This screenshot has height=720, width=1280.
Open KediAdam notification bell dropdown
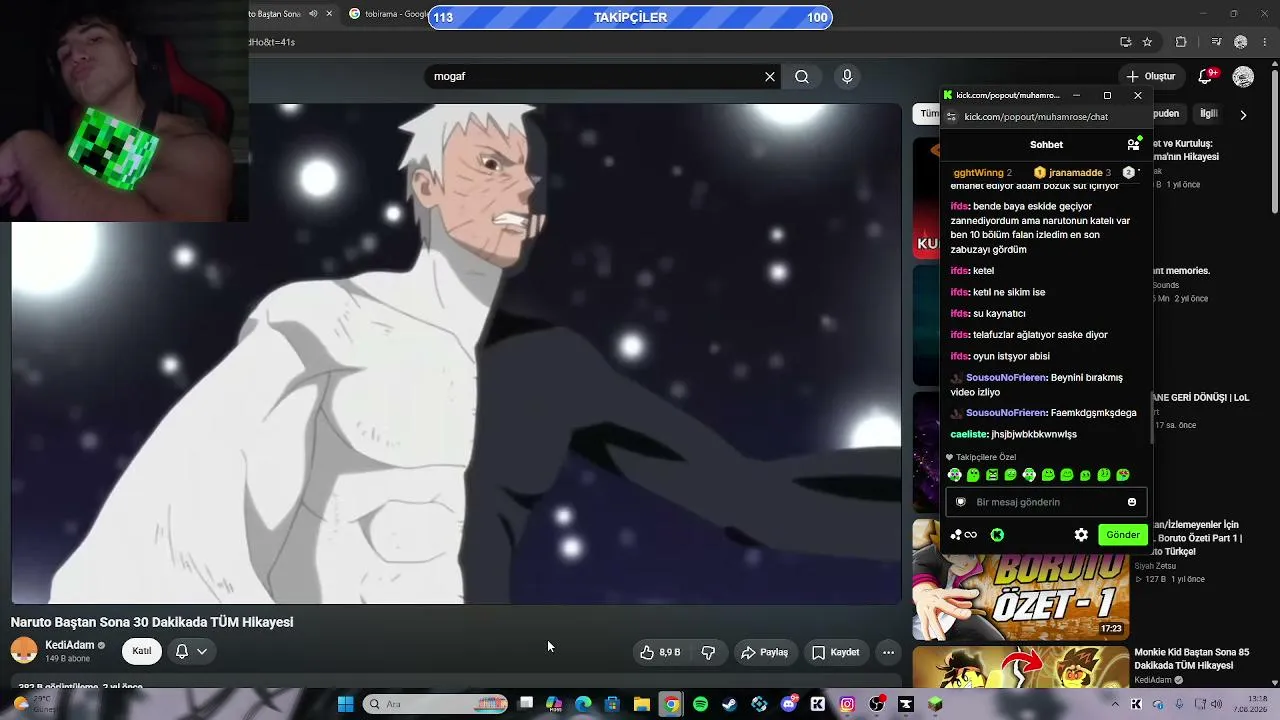(x=191, y=651)
